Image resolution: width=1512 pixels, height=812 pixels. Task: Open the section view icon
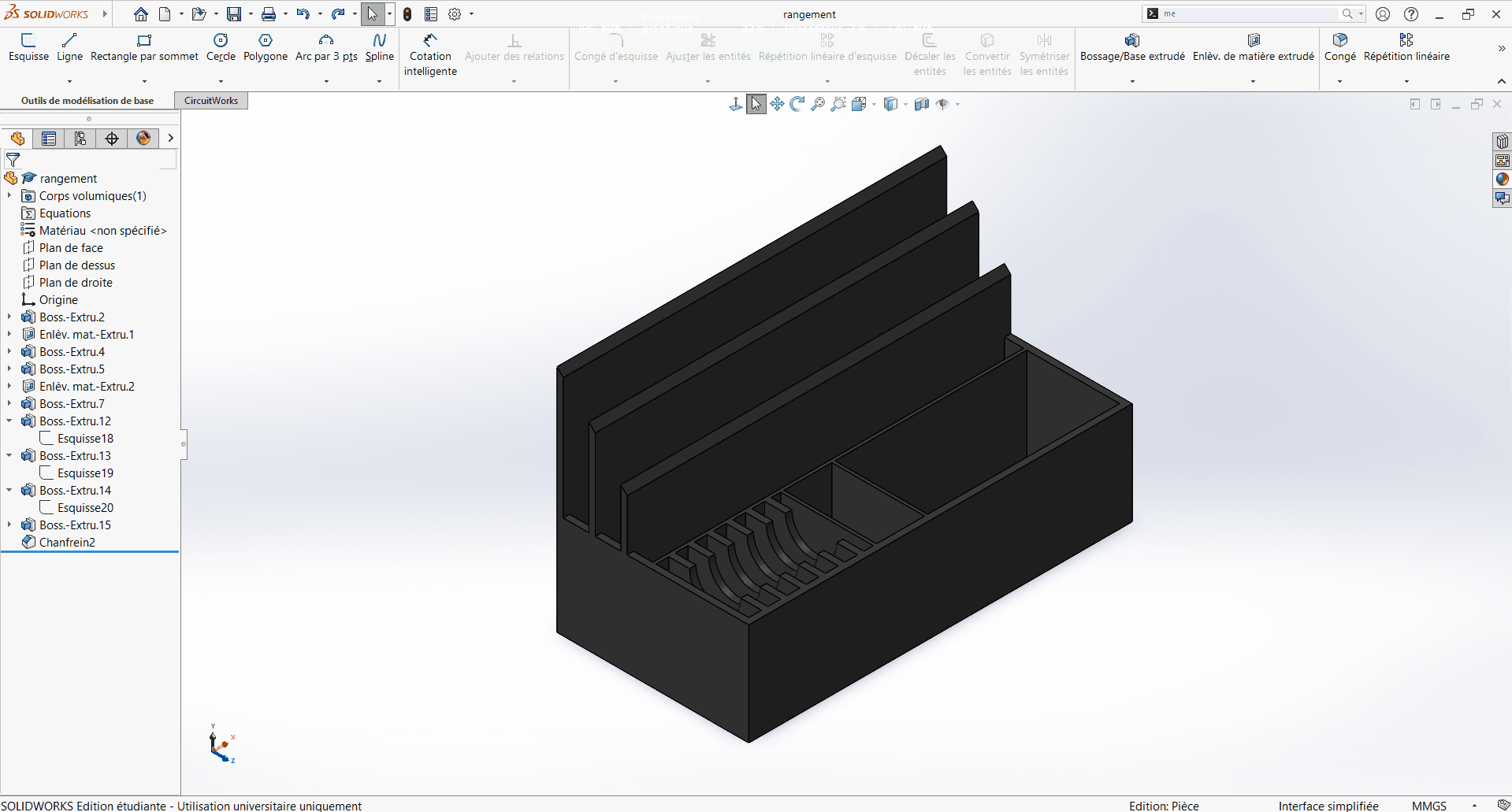pyautogui.click(x=921, y=104)
